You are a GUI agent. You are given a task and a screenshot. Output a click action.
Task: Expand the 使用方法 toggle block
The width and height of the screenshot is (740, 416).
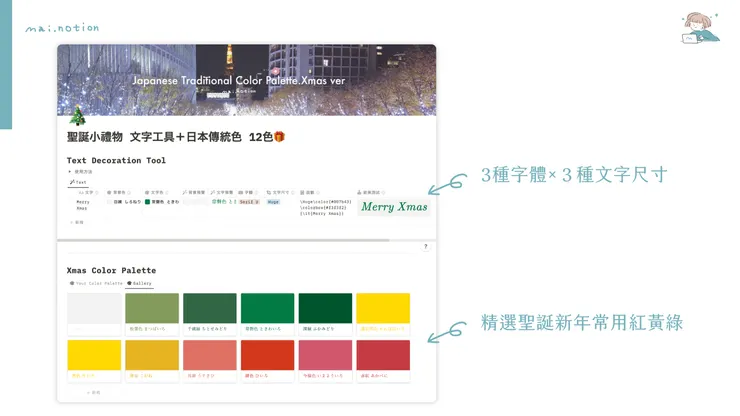[x=80, y=172]
